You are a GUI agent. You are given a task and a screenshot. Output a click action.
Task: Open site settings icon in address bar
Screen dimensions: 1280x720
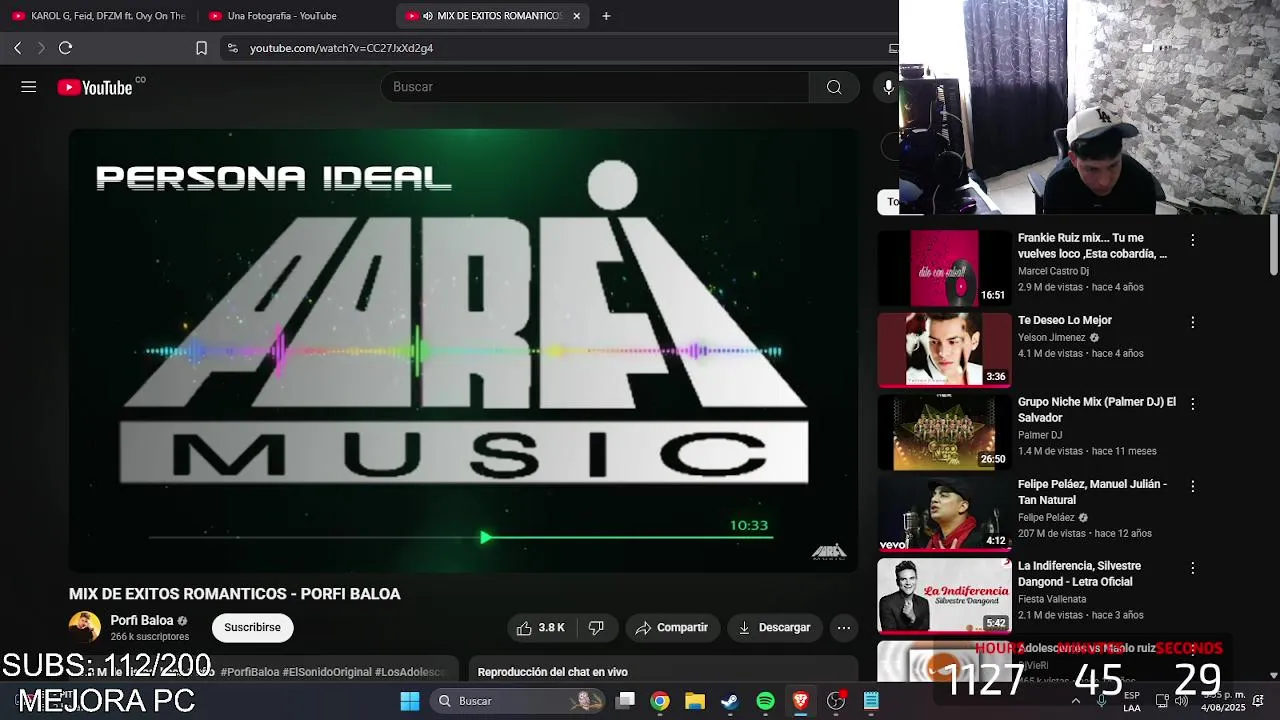pos(232,48)
